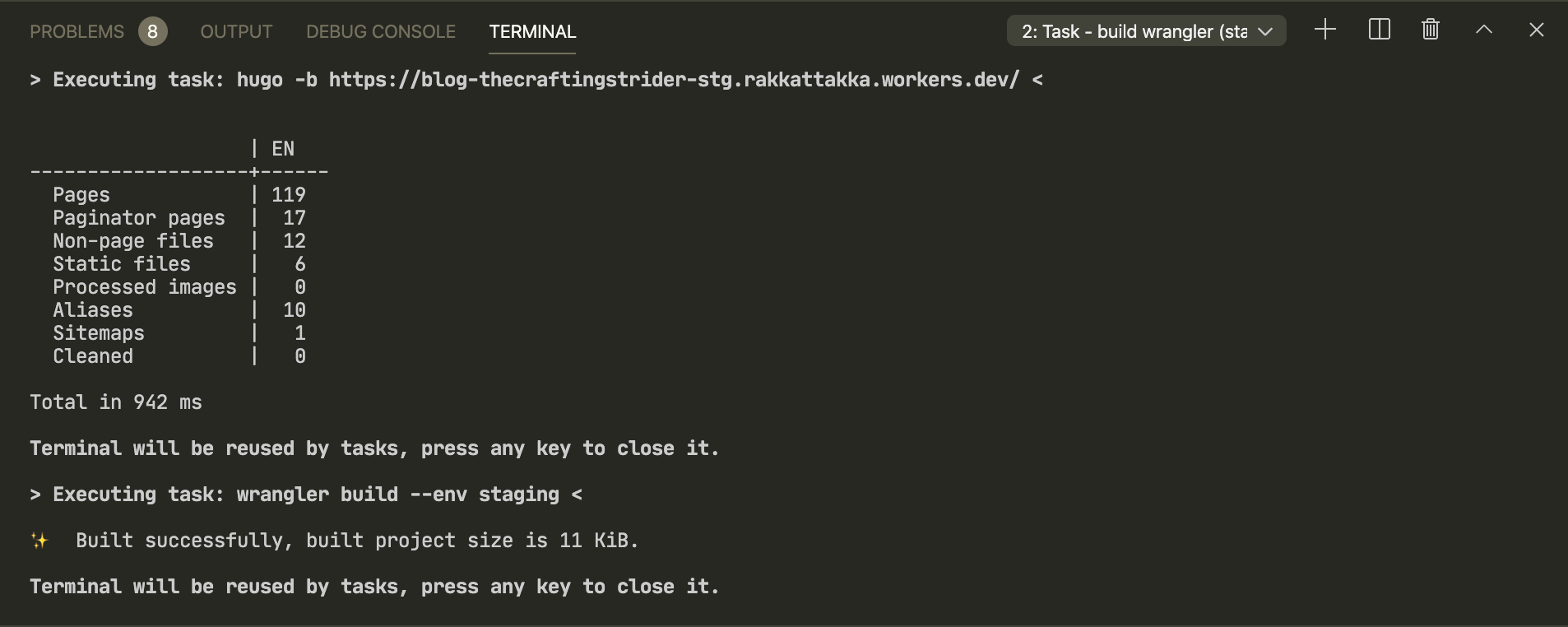The width and height of the screenshot is (1568, 627).
Task: Click the EN column header in table
Action: (x=283, y=149)
